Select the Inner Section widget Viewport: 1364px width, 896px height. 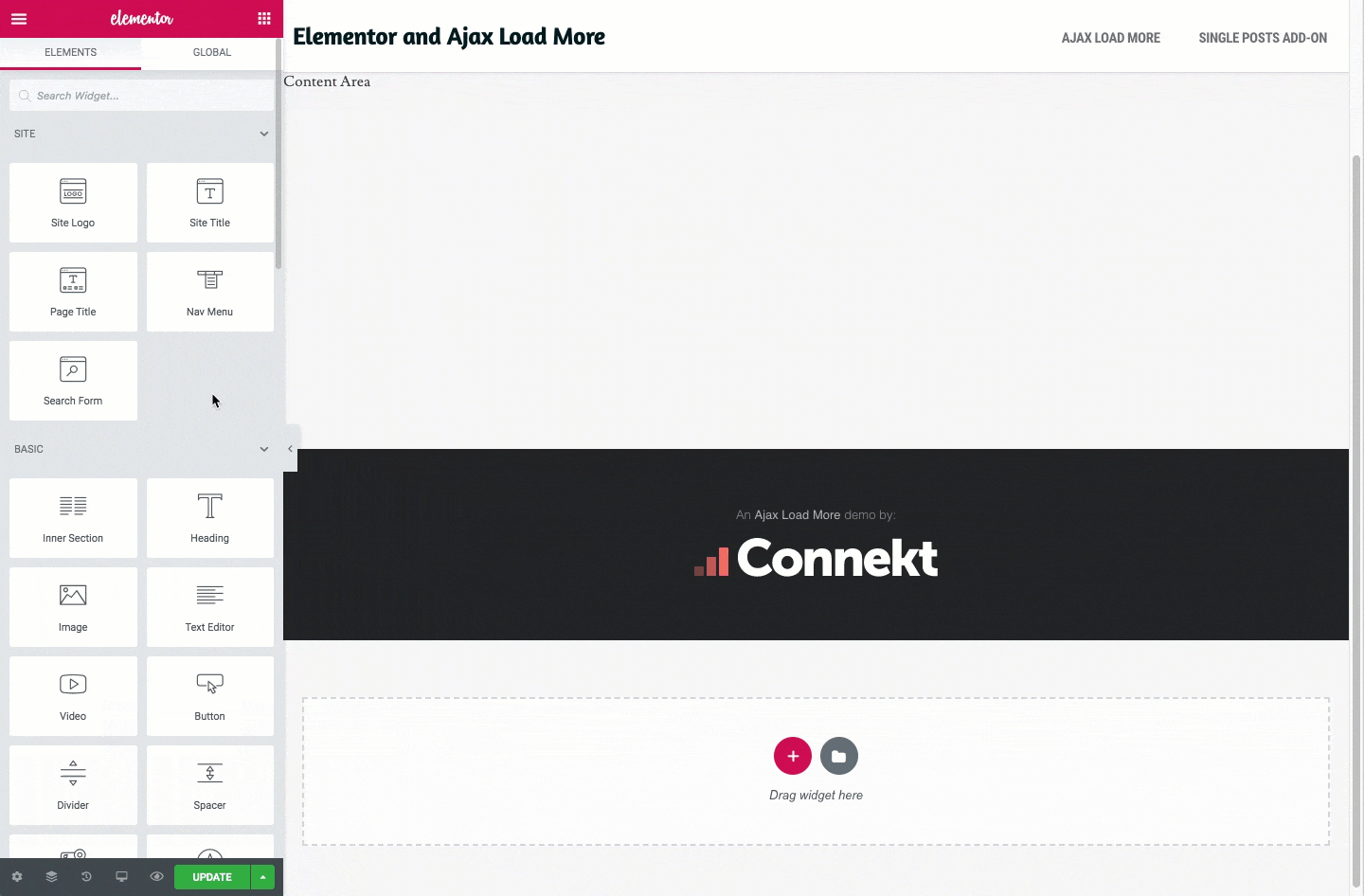tap(73, 518)
